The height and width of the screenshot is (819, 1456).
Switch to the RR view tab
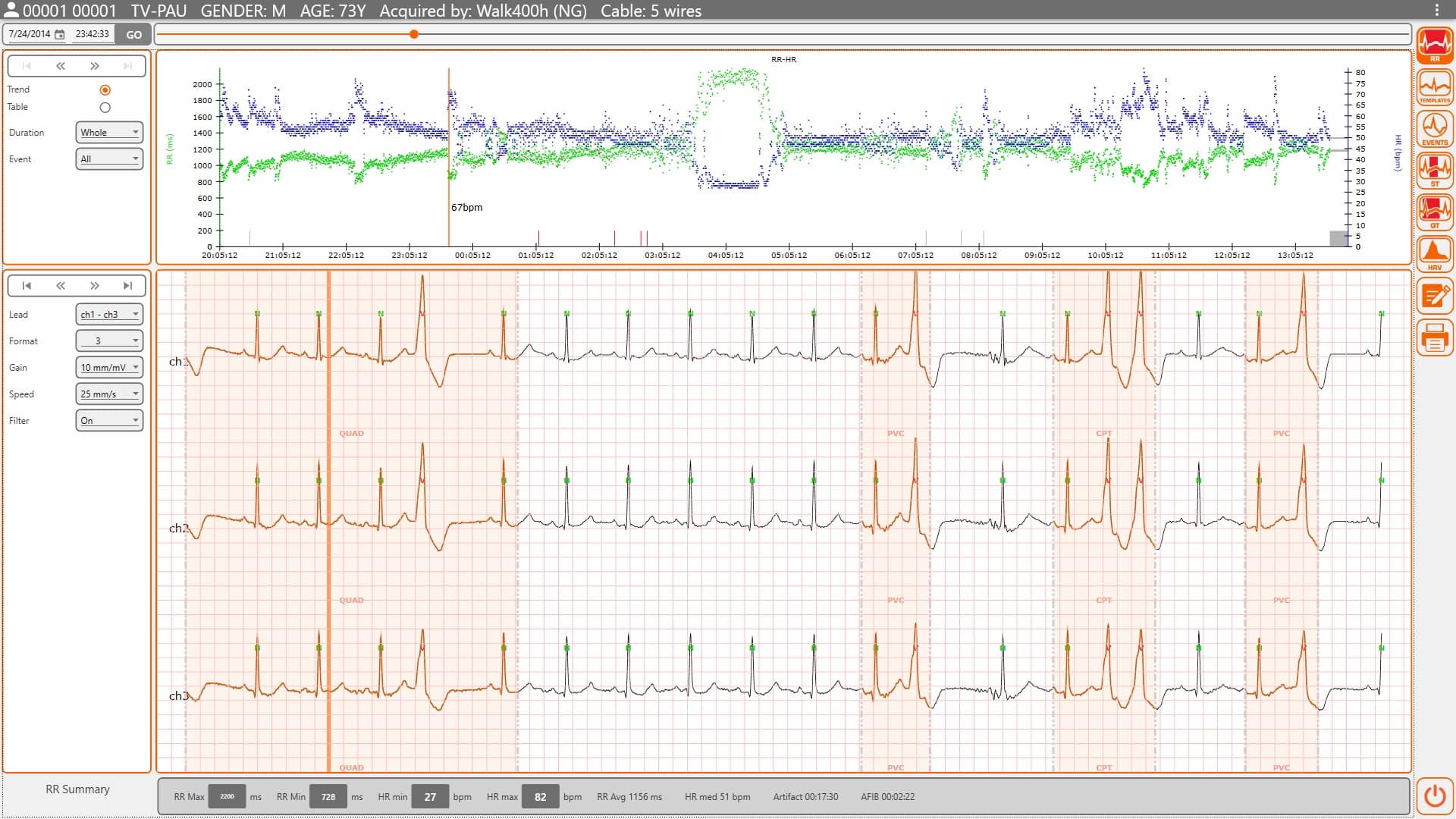click(1434, 45)
